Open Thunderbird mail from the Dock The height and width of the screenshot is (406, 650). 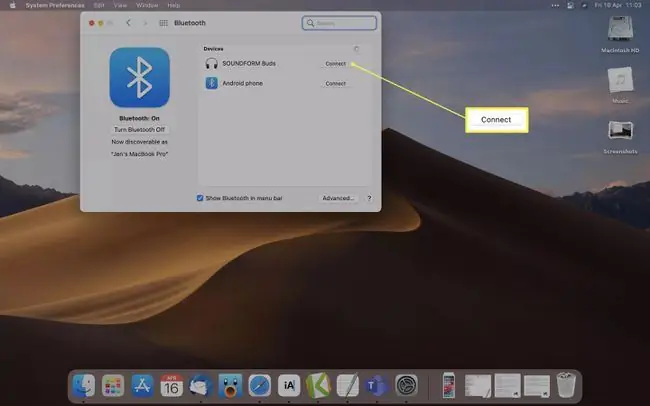[201, 386]
